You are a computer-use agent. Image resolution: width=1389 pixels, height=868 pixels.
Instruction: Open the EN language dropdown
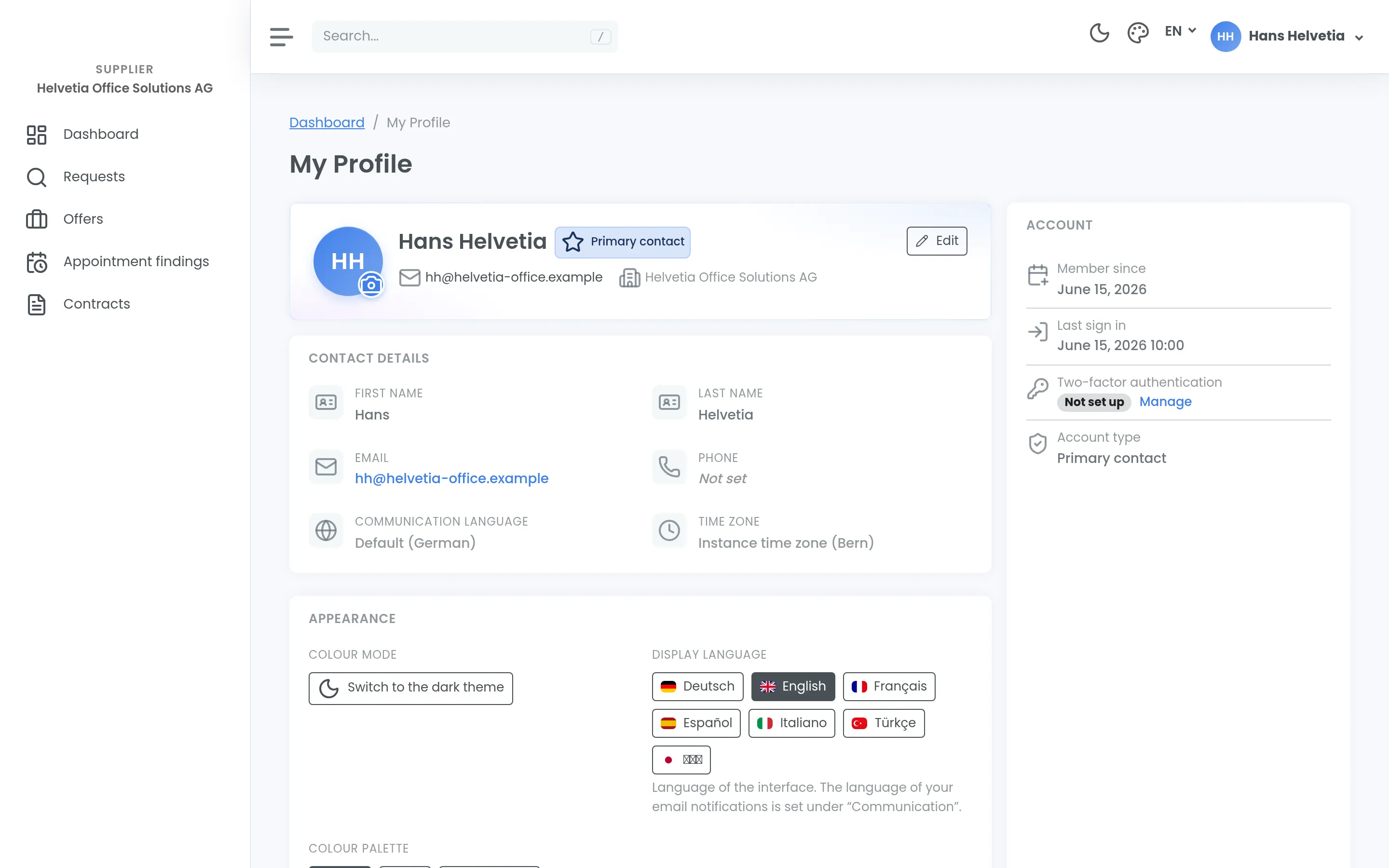click(x=1180, y=31)
